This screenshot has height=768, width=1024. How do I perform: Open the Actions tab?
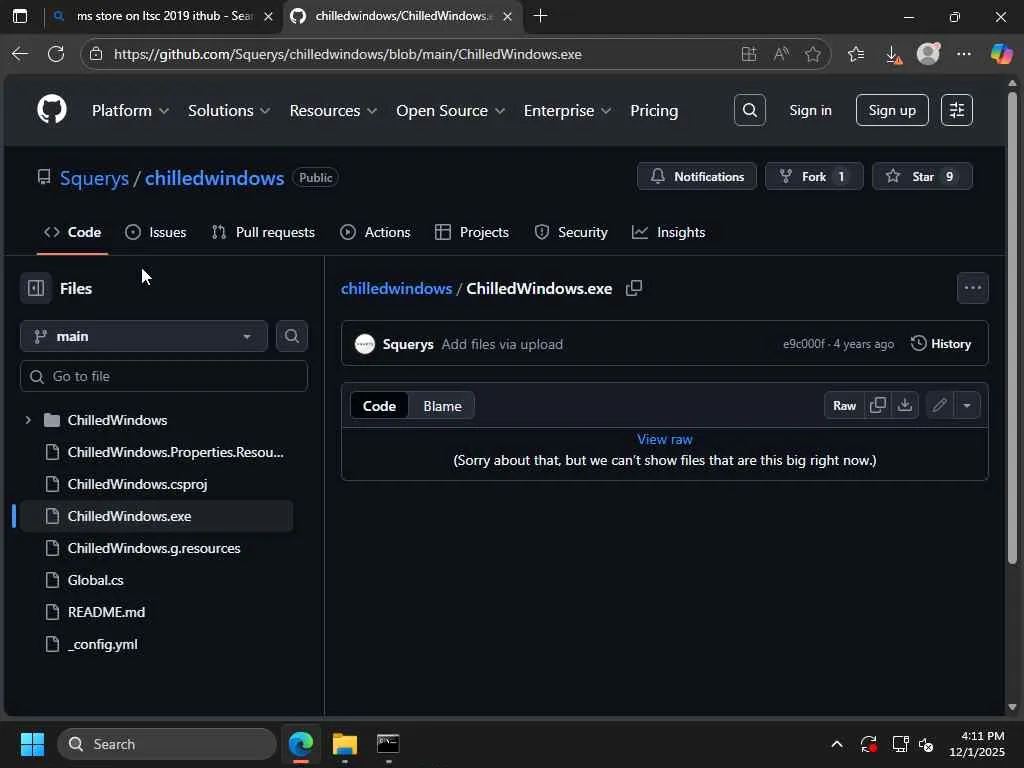[376, 232]
